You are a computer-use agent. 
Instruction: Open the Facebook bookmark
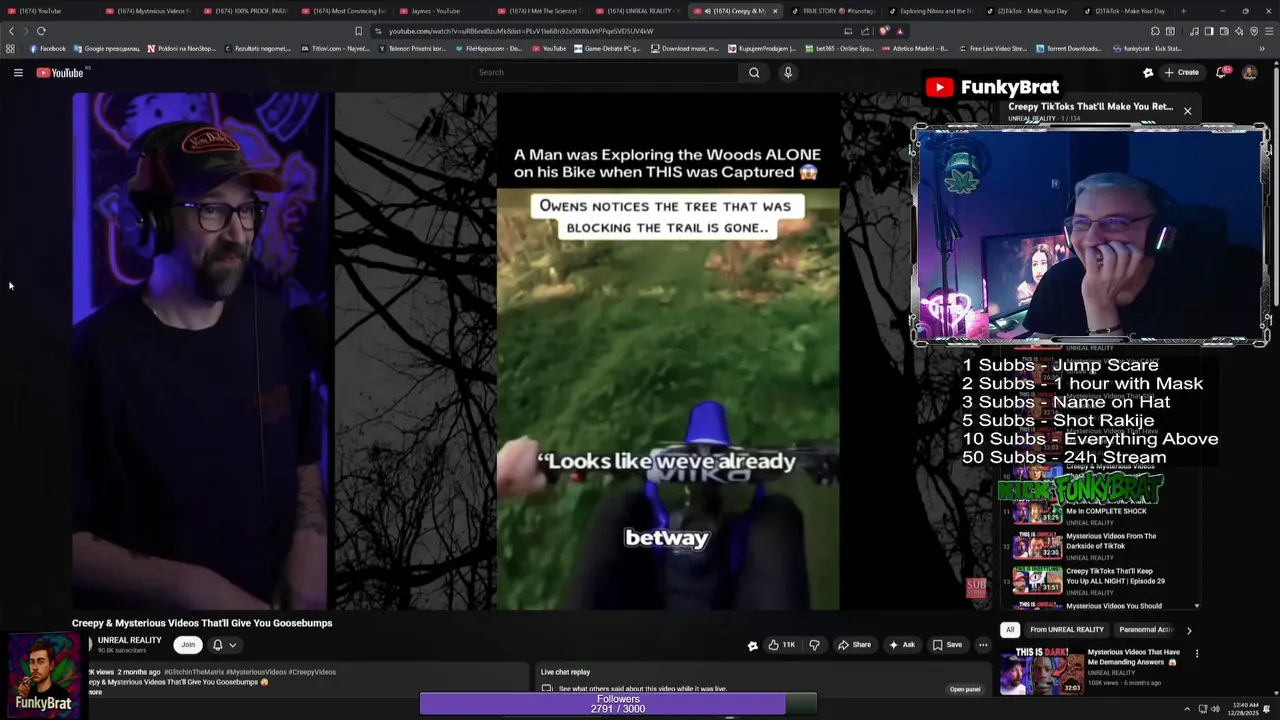(47, 48)
